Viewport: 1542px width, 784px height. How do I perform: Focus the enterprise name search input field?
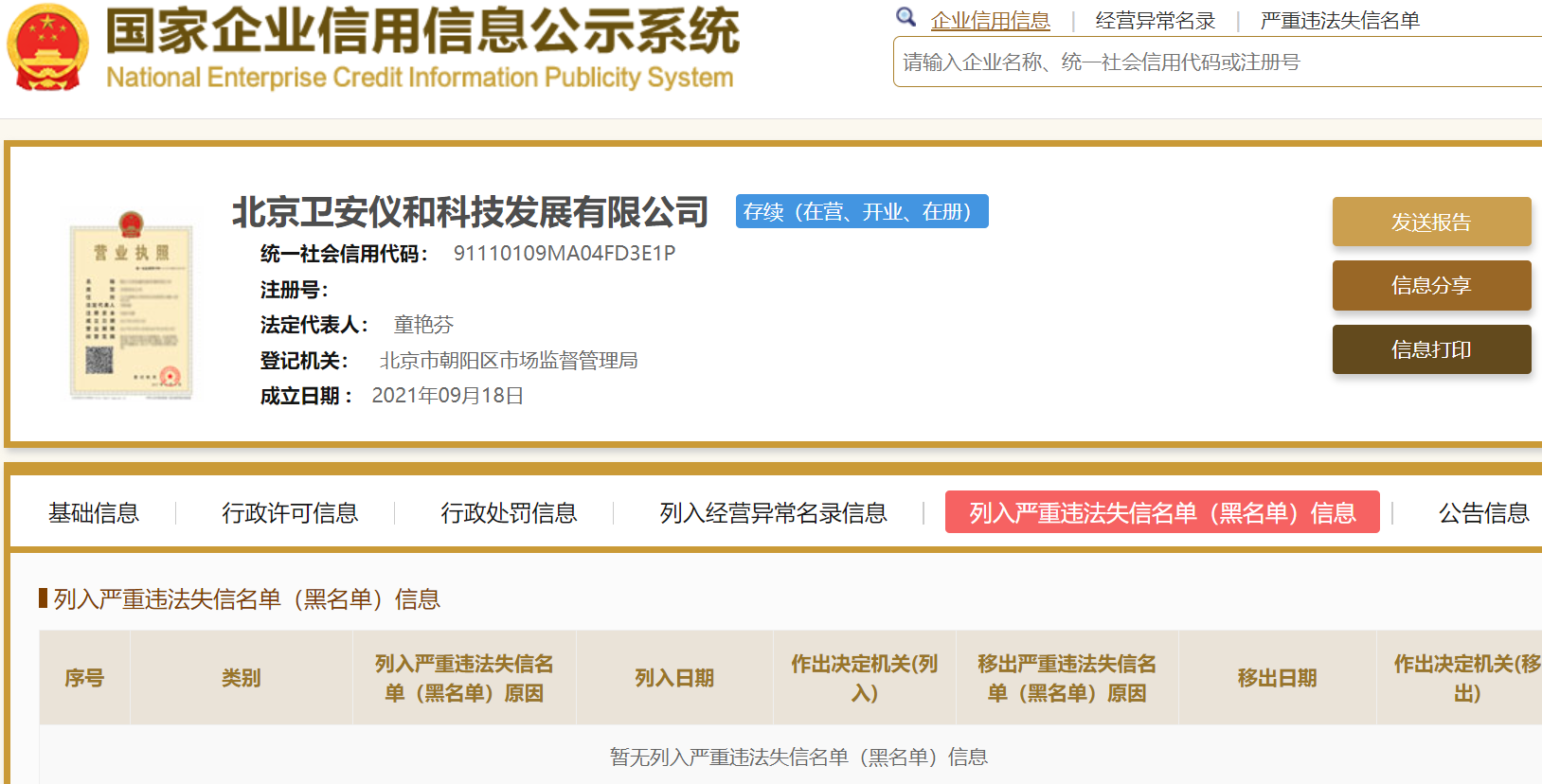1218,62
